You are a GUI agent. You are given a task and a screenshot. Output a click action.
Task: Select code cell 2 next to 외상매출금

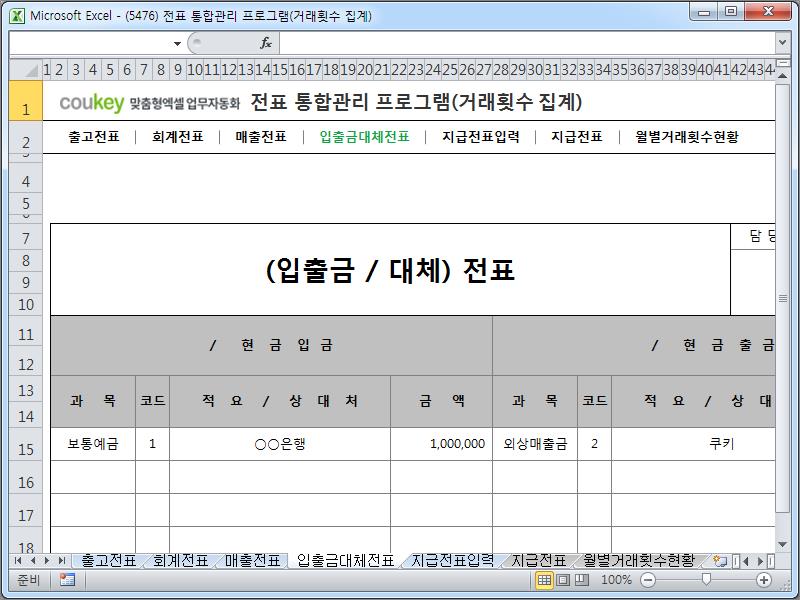[594, 444]
